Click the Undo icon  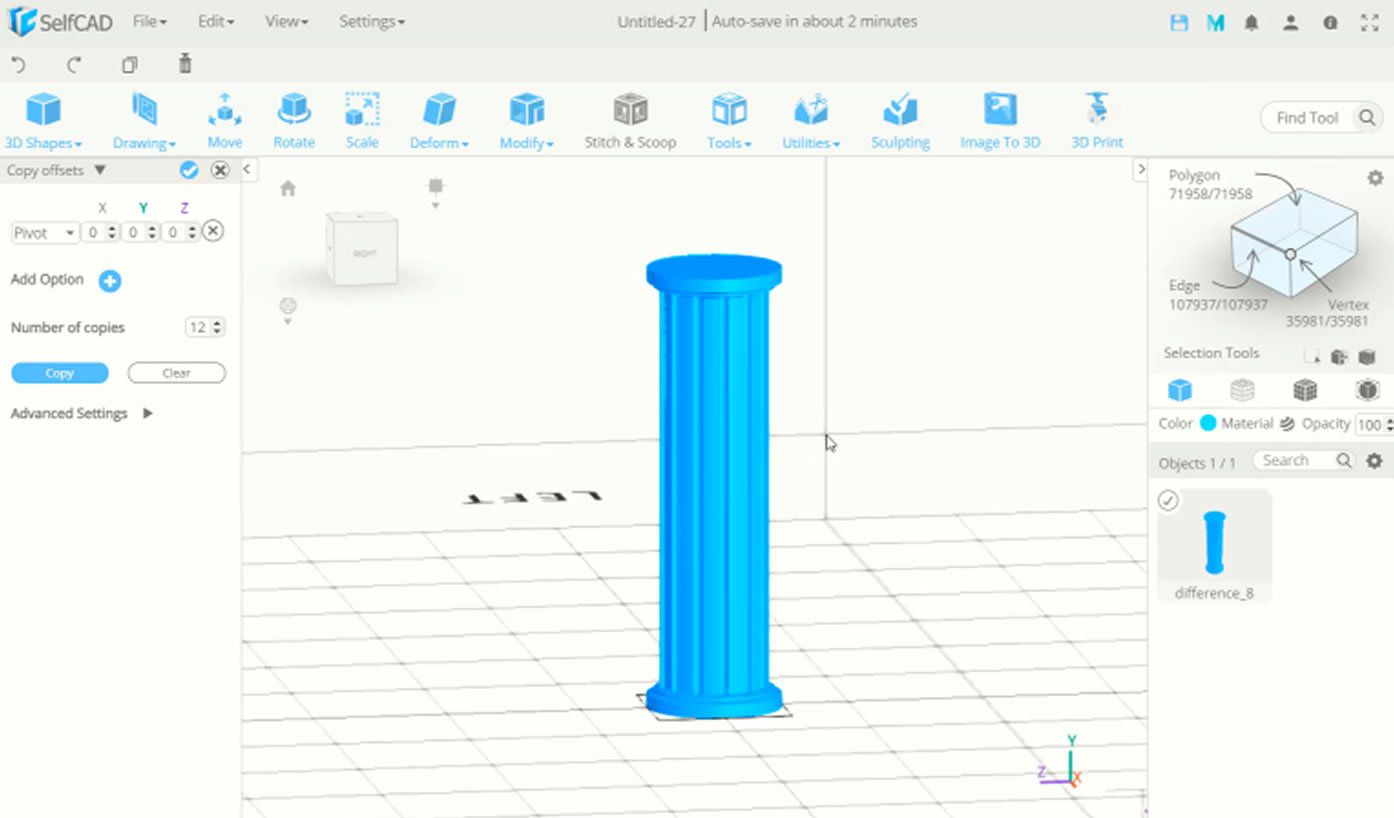[18, 63]
